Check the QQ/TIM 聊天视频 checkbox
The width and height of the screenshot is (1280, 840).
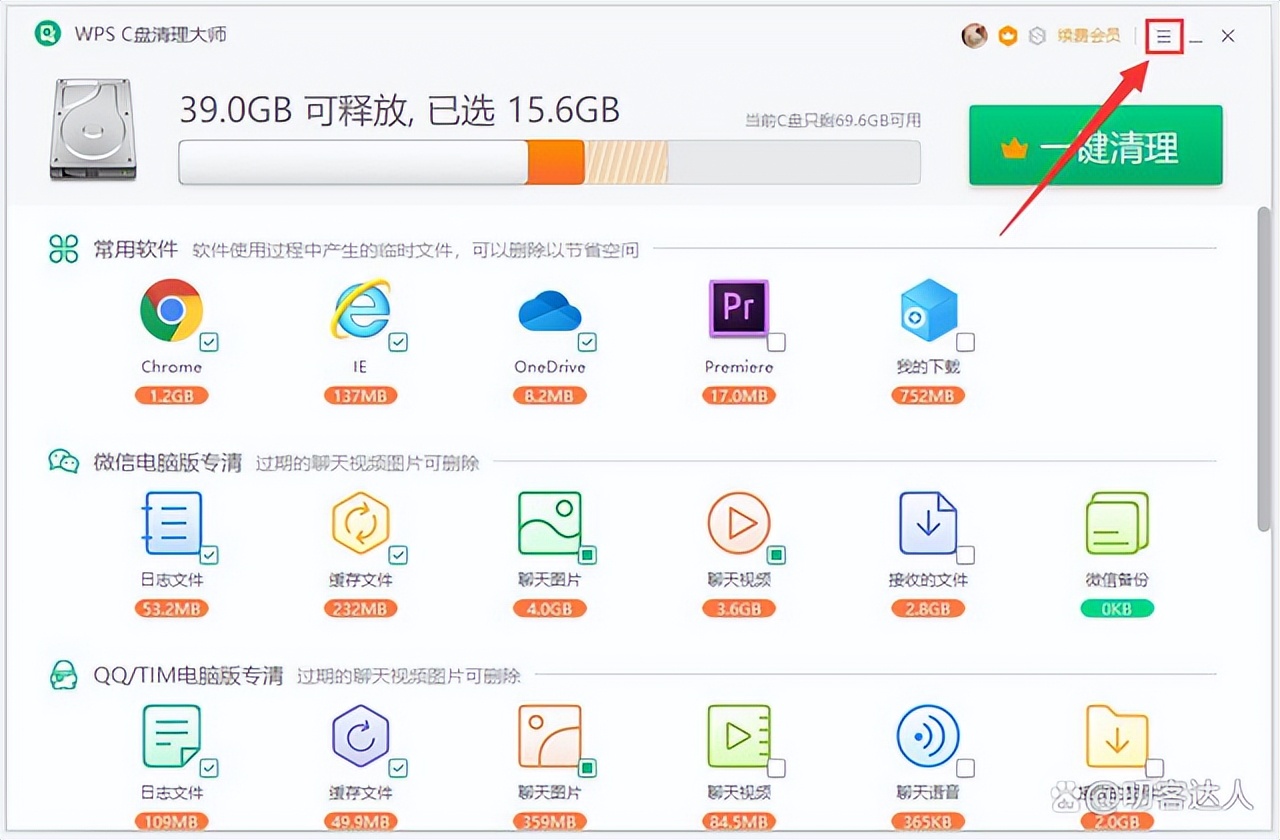tap(776, 768)
